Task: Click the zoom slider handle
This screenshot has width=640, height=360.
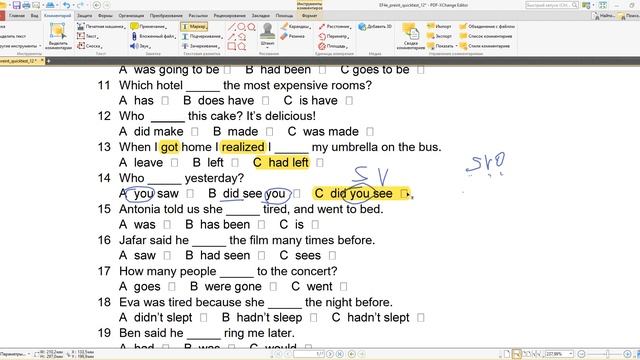Action: (607, 354)
